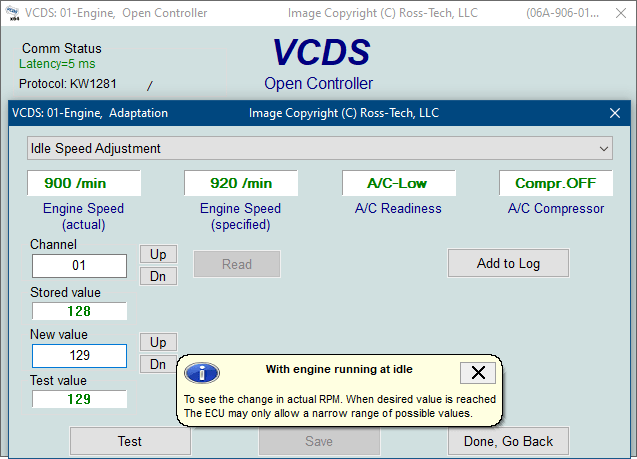Viewport: 637px width, 459px height.
Task: Click the A/C Readiness label
Action: 398,208
